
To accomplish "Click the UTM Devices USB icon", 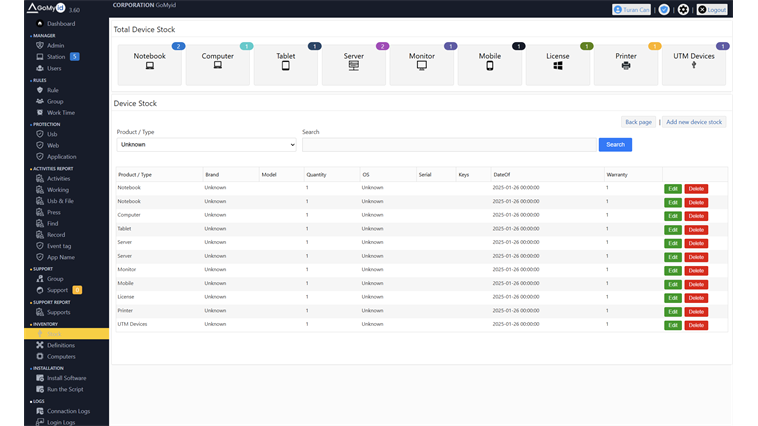I will [x=694, y=66].
